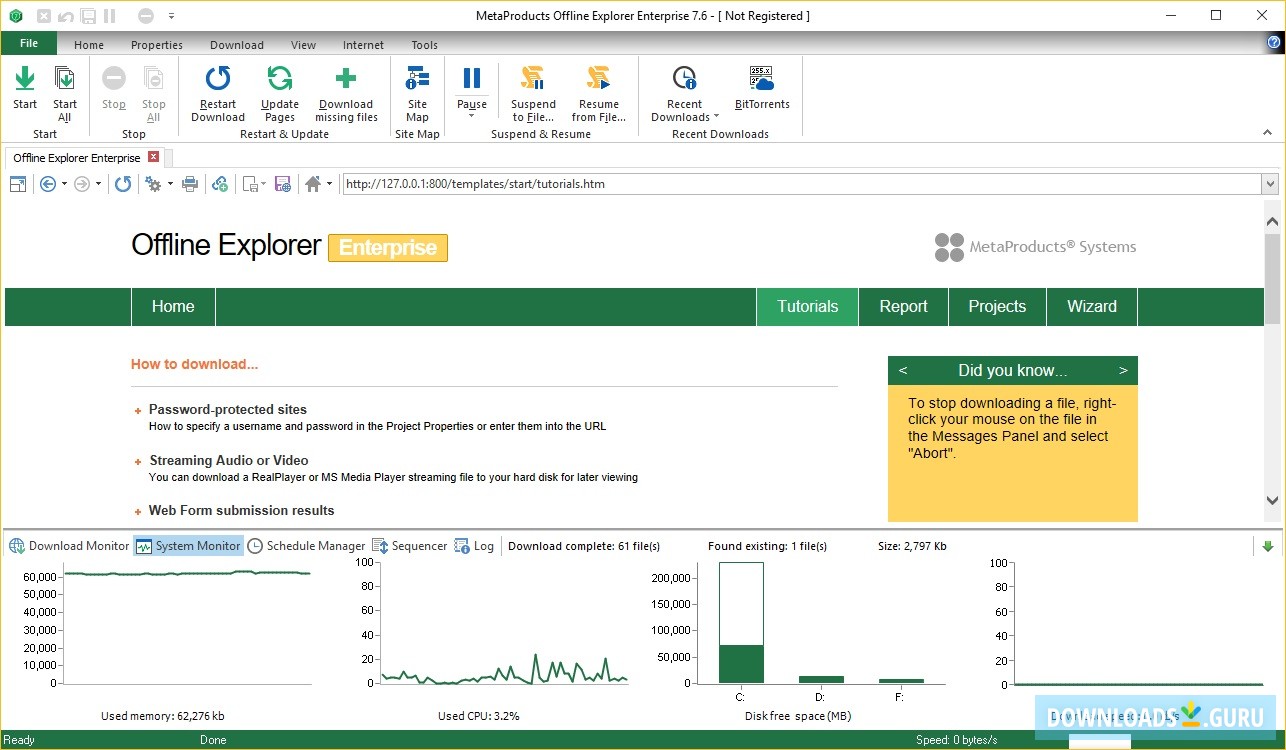The height and width of the screenshot is (750, 1286).
Task: Click the Restart Download icon
Action: point(218,79)
